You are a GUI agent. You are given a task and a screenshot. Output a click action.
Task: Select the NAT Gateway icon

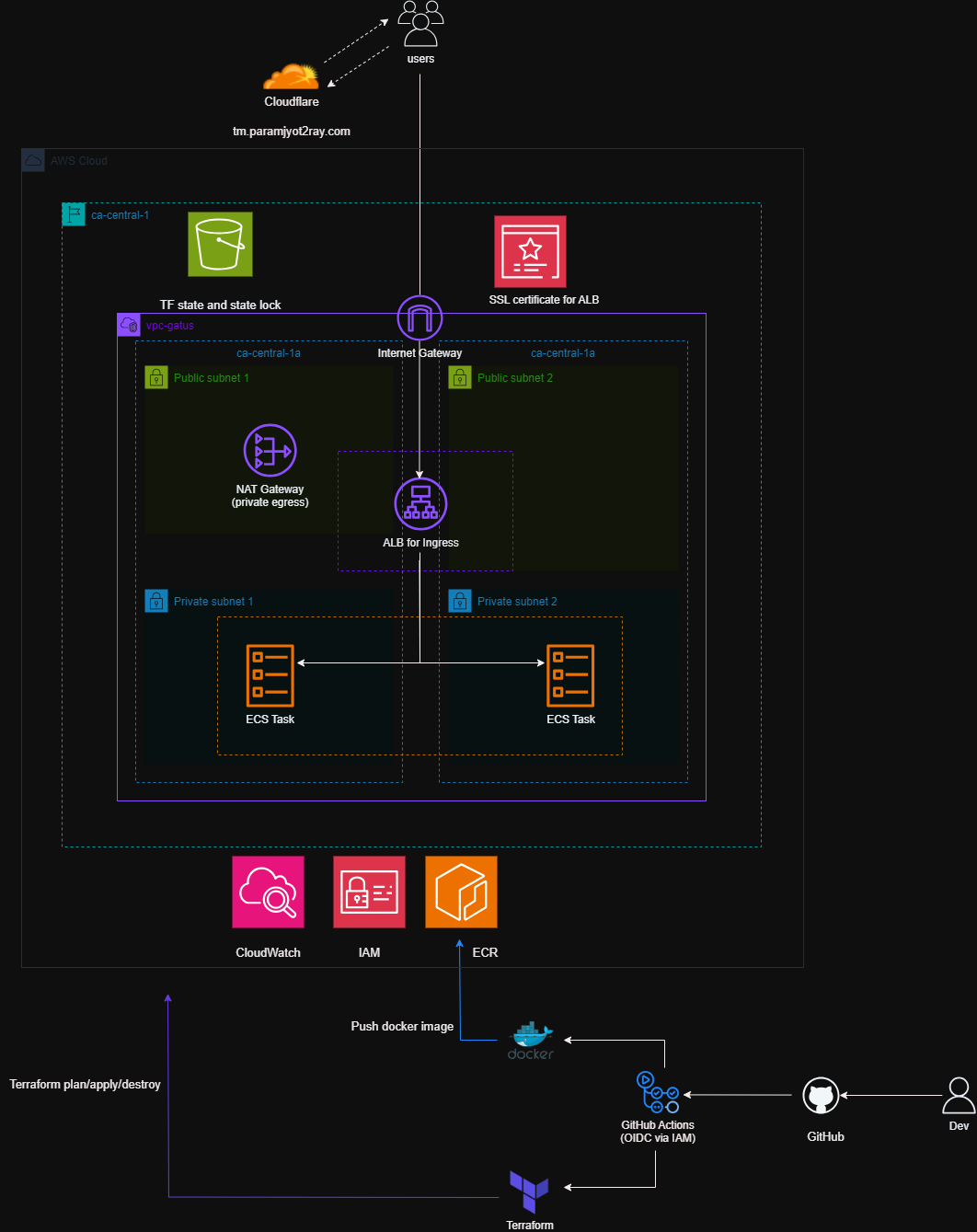(x=270, y=451)
